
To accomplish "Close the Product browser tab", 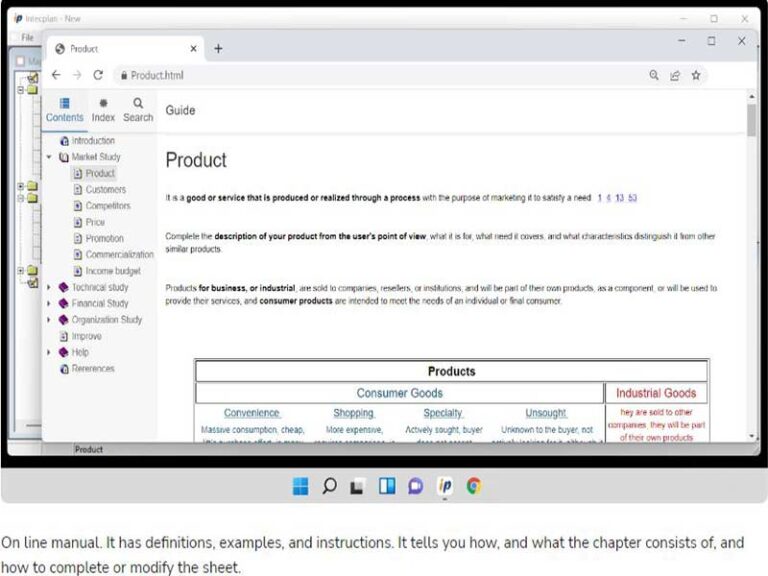I will [193, 48].
